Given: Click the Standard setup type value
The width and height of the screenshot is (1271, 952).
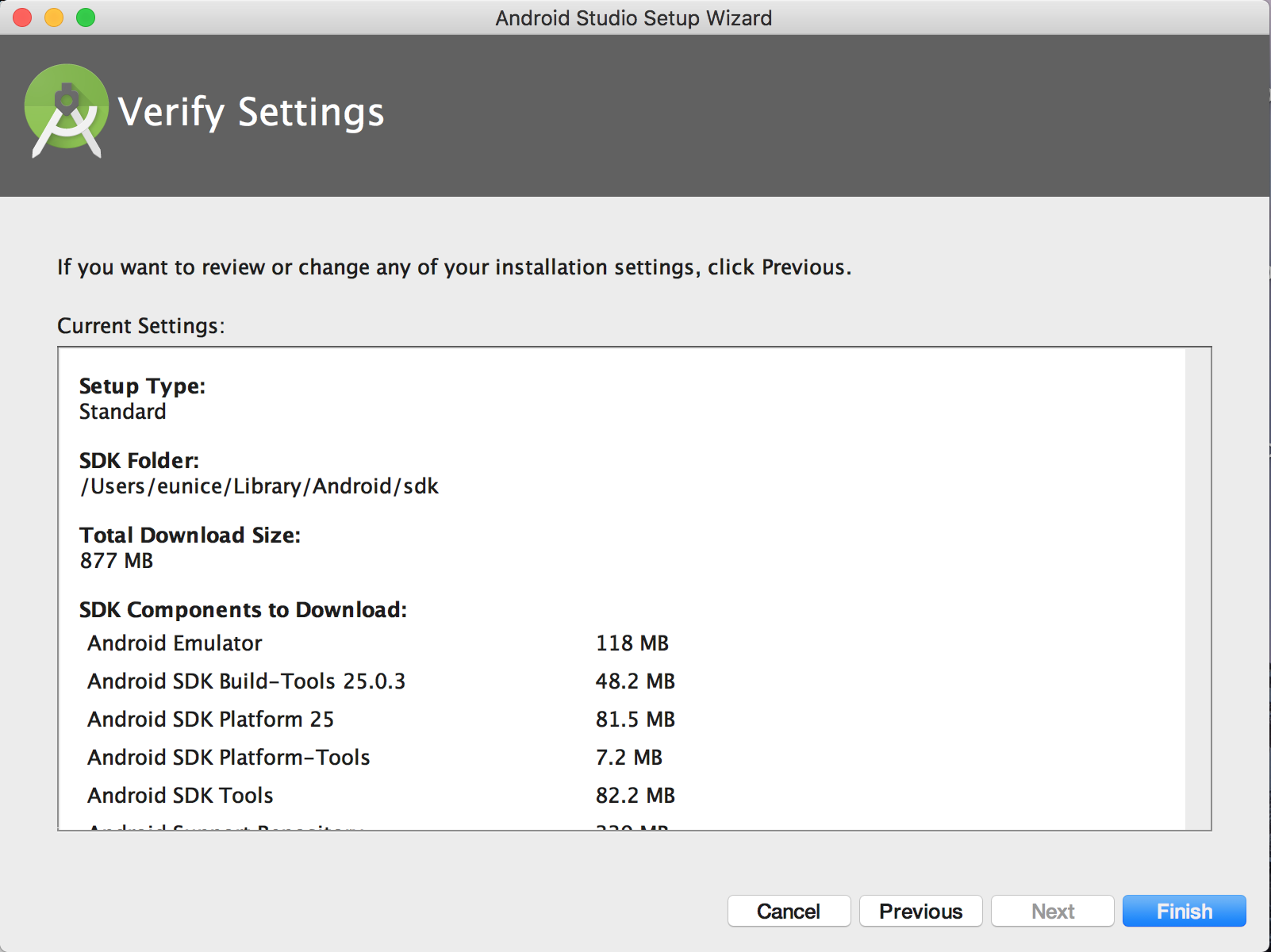Looking at the screenshot, I should [123, 412].
